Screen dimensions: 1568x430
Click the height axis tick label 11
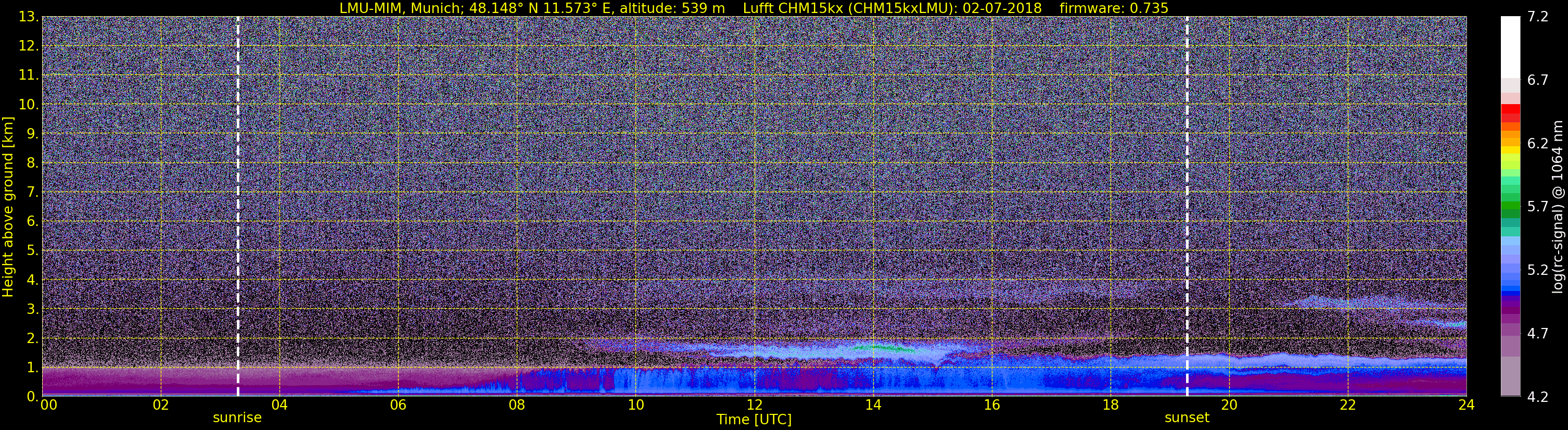click(28, 75)
